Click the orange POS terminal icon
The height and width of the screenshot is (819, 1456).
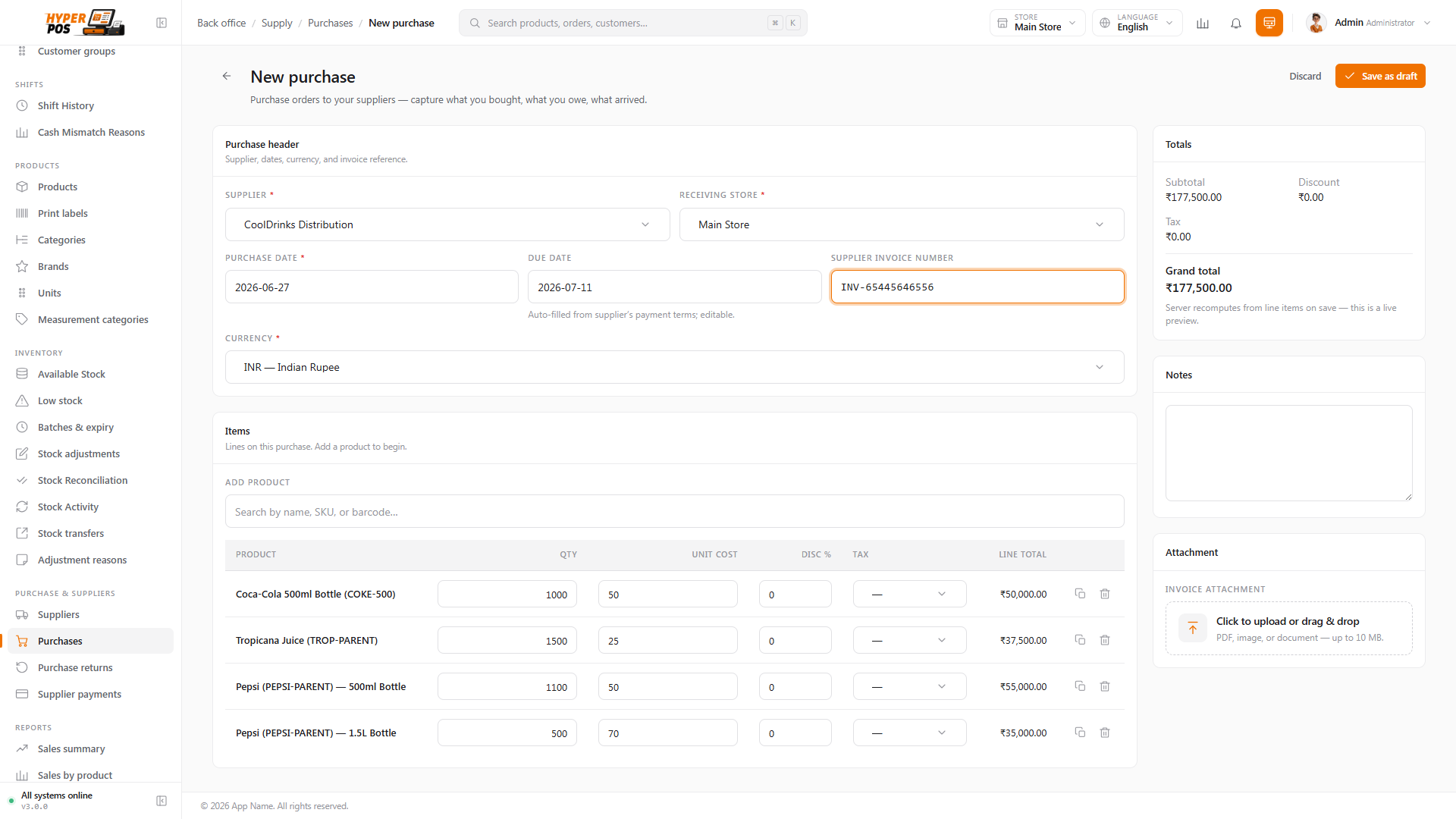[x=1269, y=23]
